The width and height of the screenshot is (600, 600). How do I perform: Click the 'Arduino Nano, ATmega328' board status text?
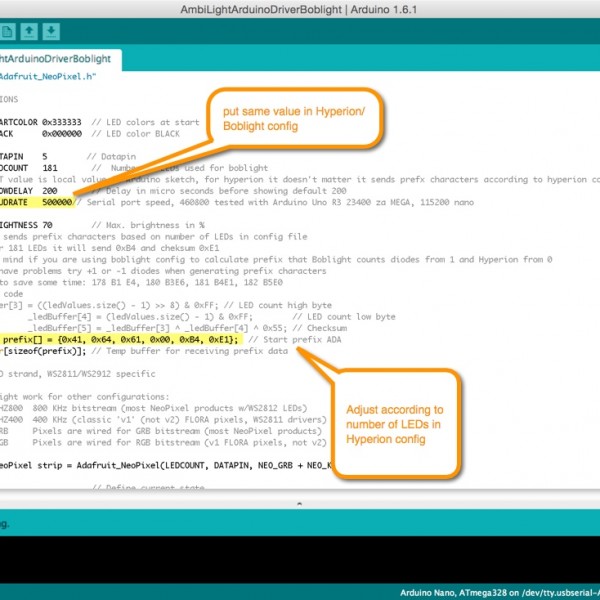[x=500, y=593]
